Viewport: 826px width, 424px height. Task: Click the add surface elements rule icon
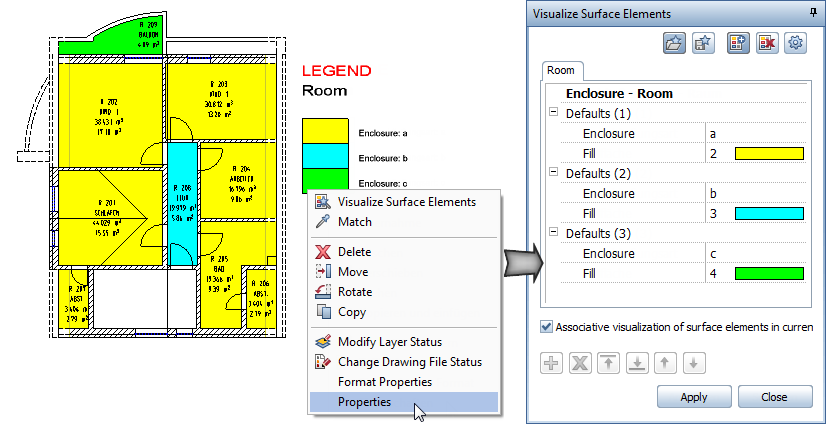(738, 44)
